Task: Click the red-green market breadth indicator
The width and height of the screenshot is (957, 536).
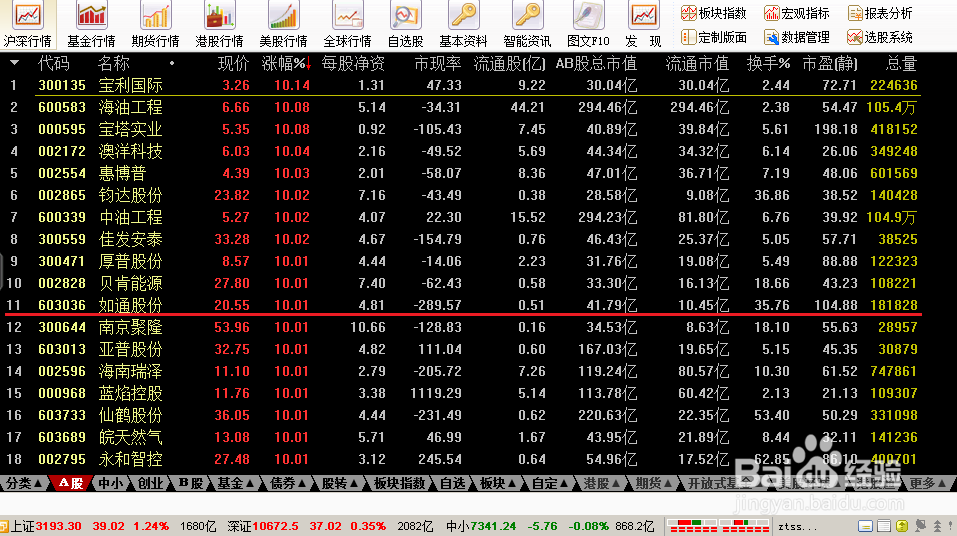Action: point(718,526)
